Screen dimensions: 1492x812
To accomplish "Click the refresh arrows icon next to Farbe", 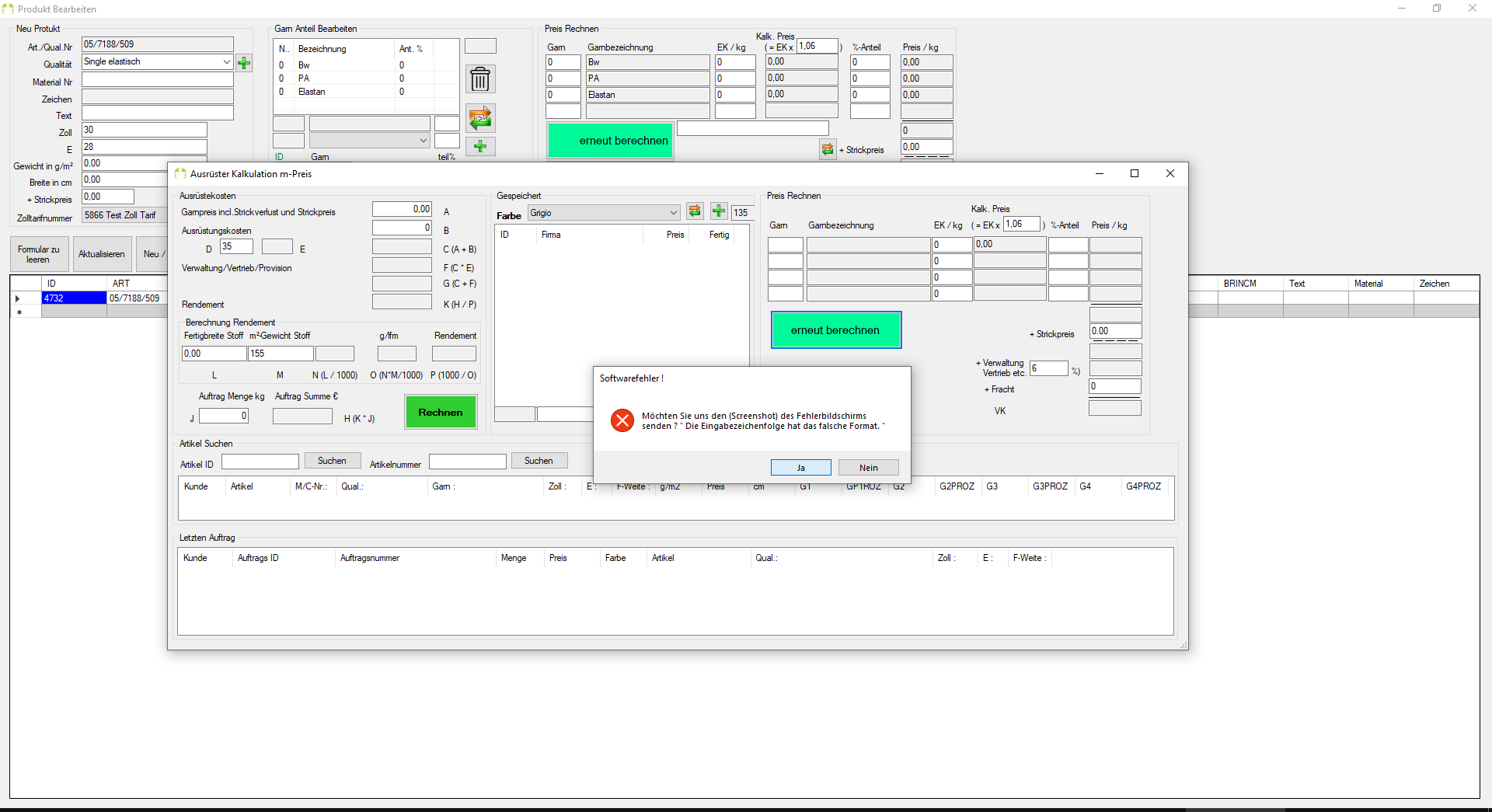I will pos(695,211).
